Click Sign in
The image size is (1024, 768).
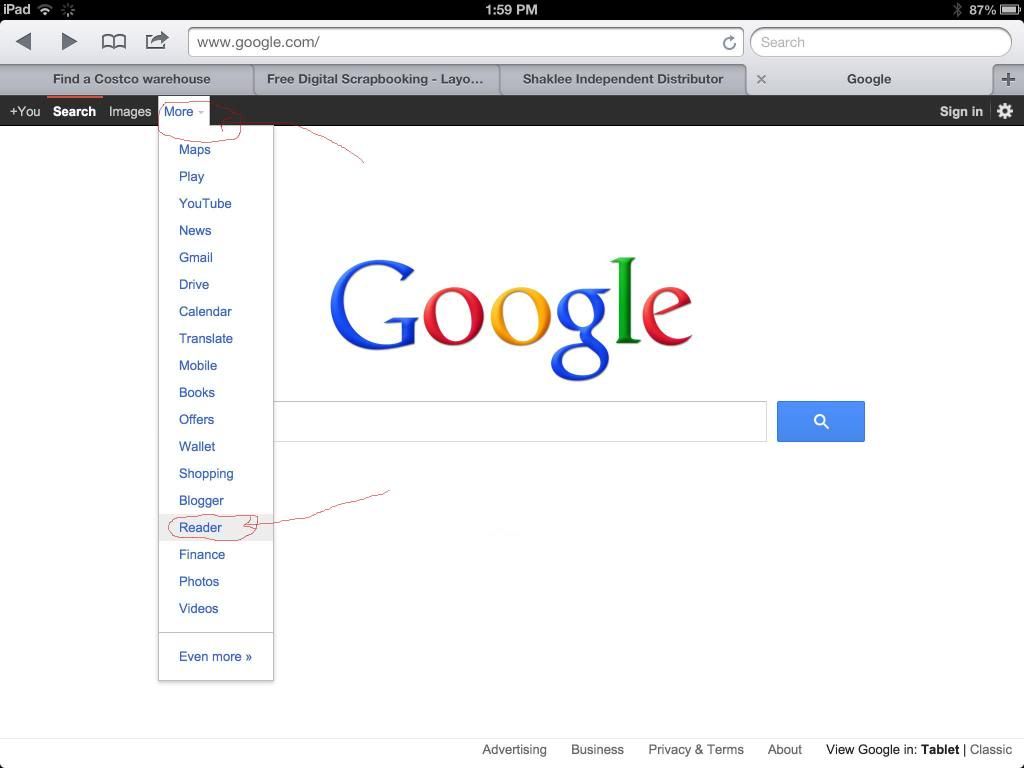tap(961, 112)
